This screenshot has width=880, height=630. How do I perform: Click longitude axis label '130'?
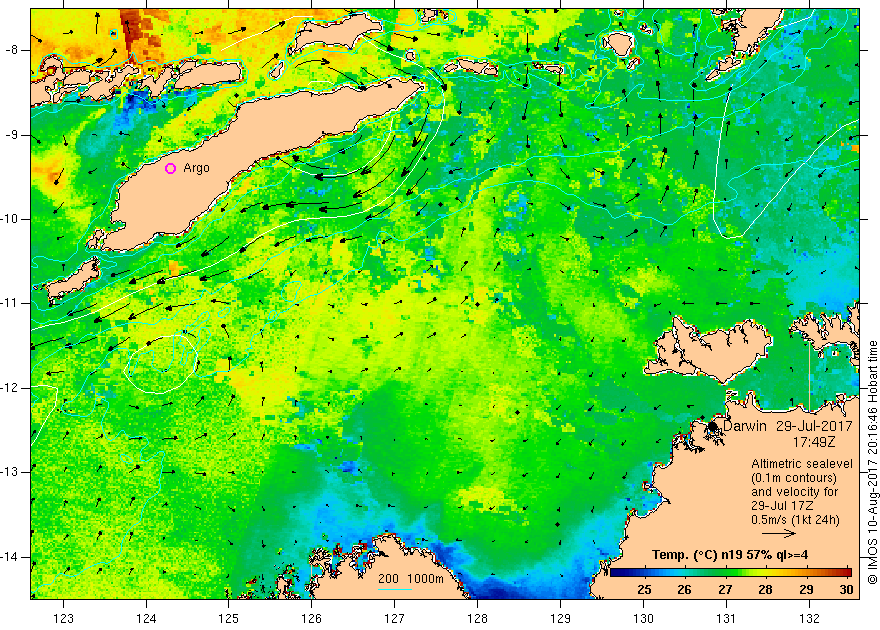tap(643, 619)
